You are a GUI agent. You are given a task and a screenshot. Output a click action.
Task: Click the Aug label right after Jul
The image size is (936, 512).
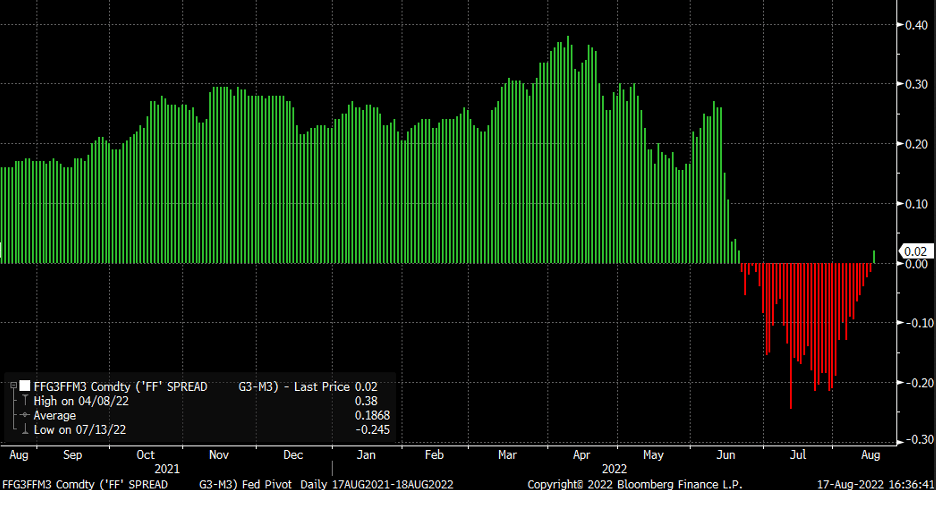pyautogui.click(x=870, y=455)
